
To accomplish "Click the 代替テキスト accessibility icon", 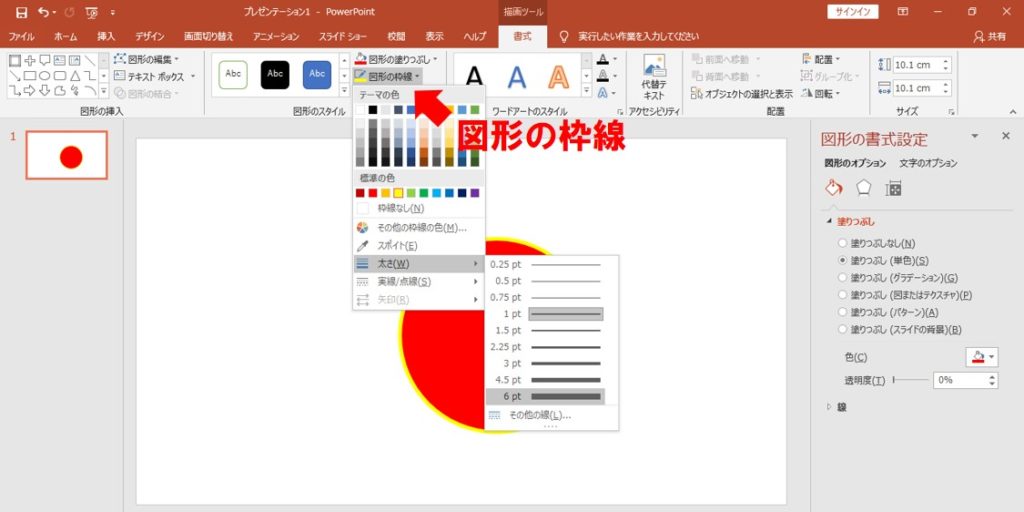I will click(x=654, y=75).
